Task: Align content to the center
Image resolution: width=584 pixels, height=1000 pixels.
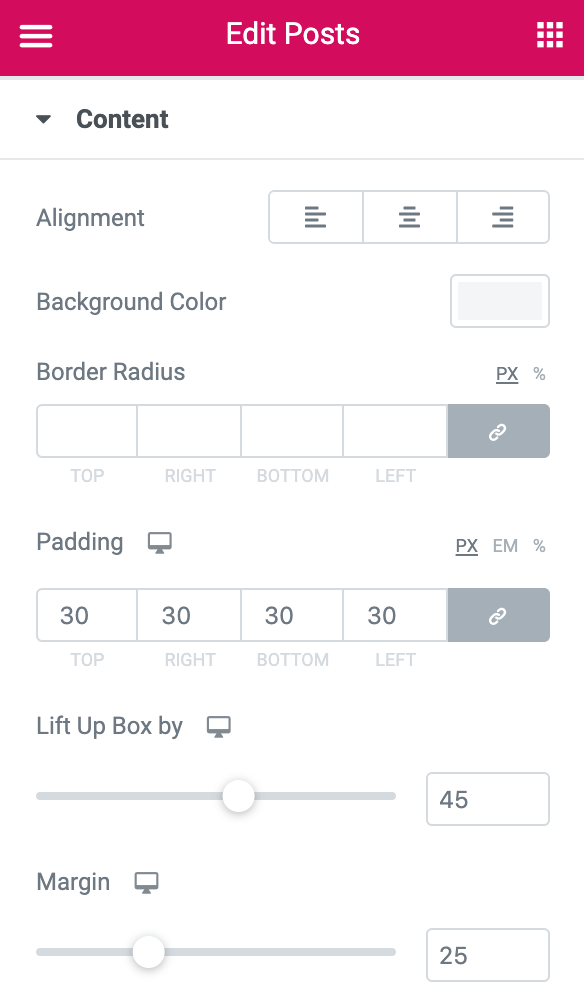Action: (x=409, y=217)
